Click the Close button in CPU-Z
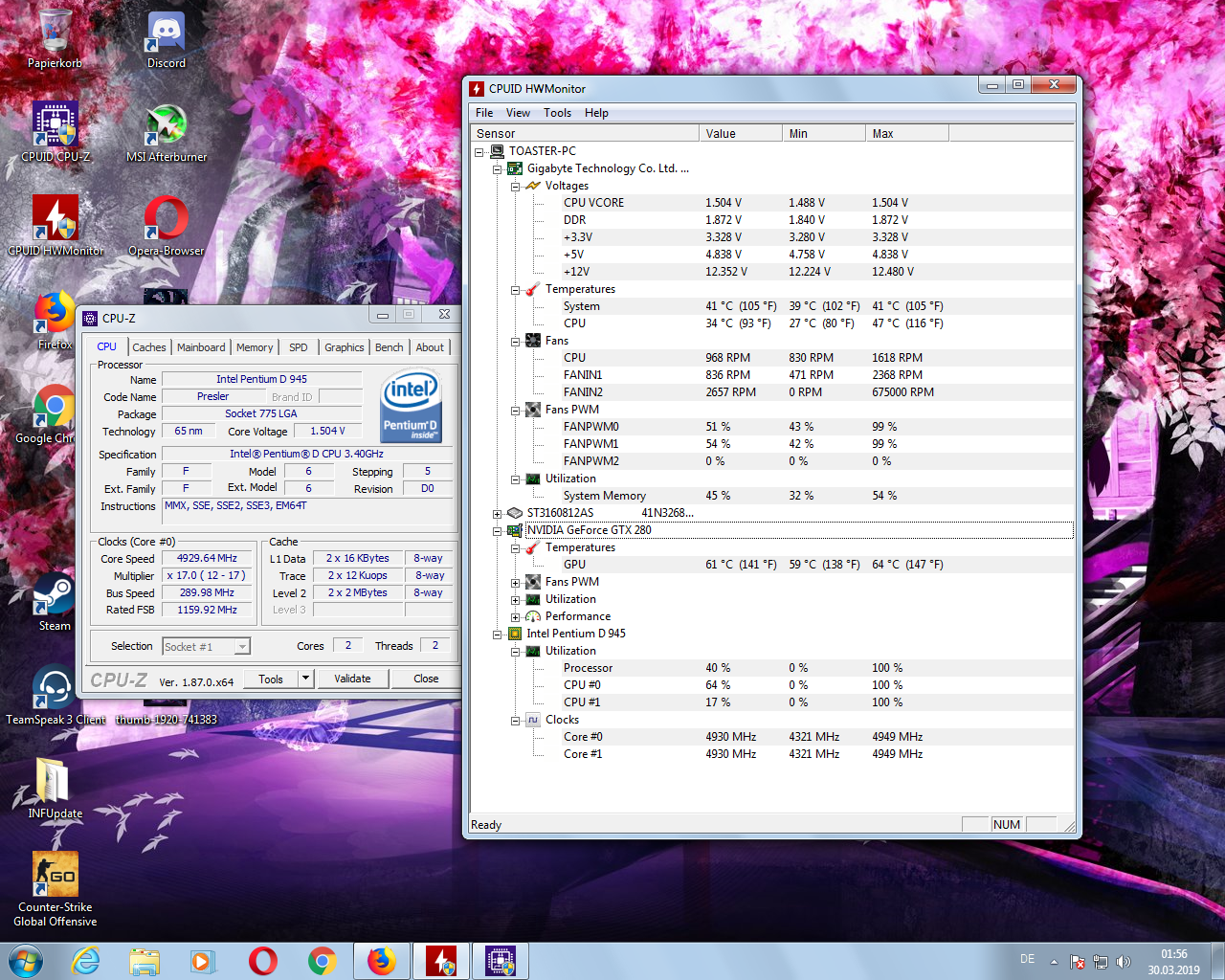This screenshot has width=1225, height=980. click(426, 679)
